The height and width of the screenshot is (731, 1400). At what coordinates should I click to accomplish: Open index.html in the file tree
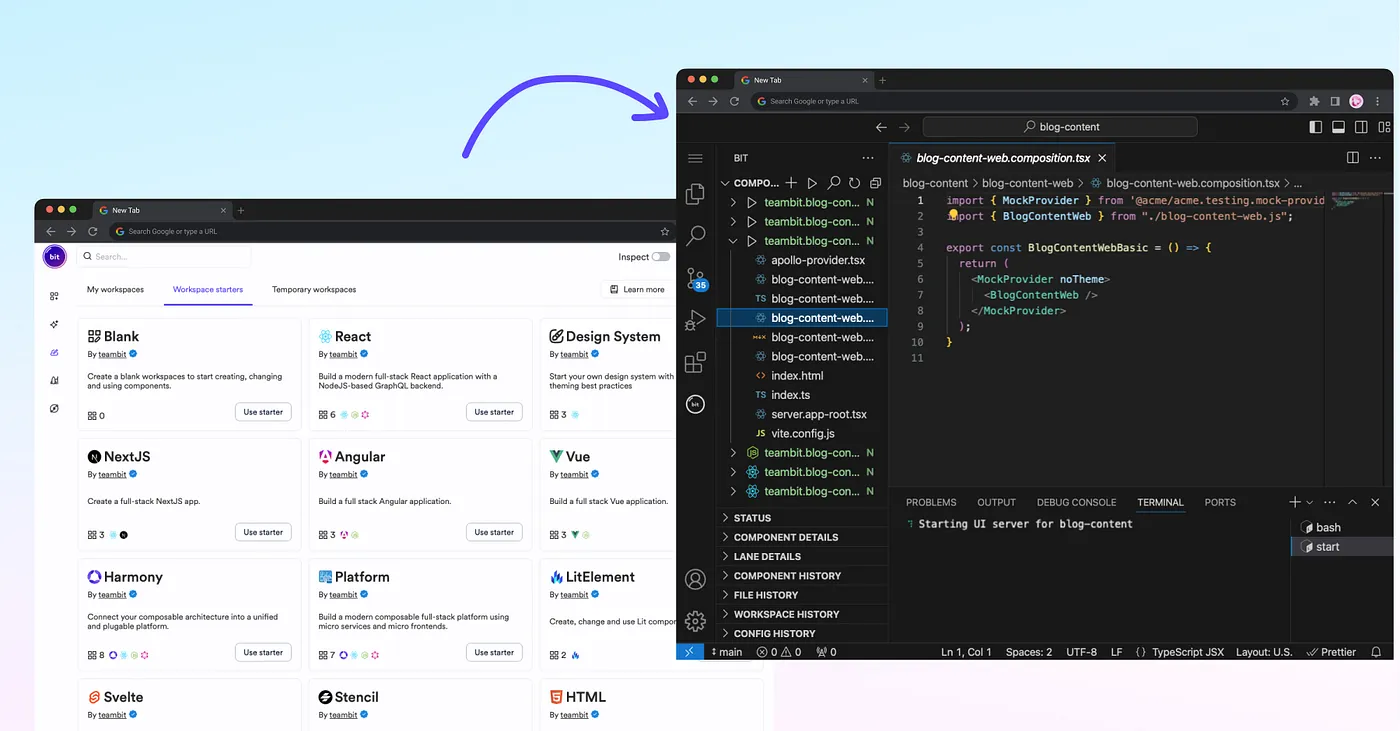pyautogui.click(x=797, y=376)
